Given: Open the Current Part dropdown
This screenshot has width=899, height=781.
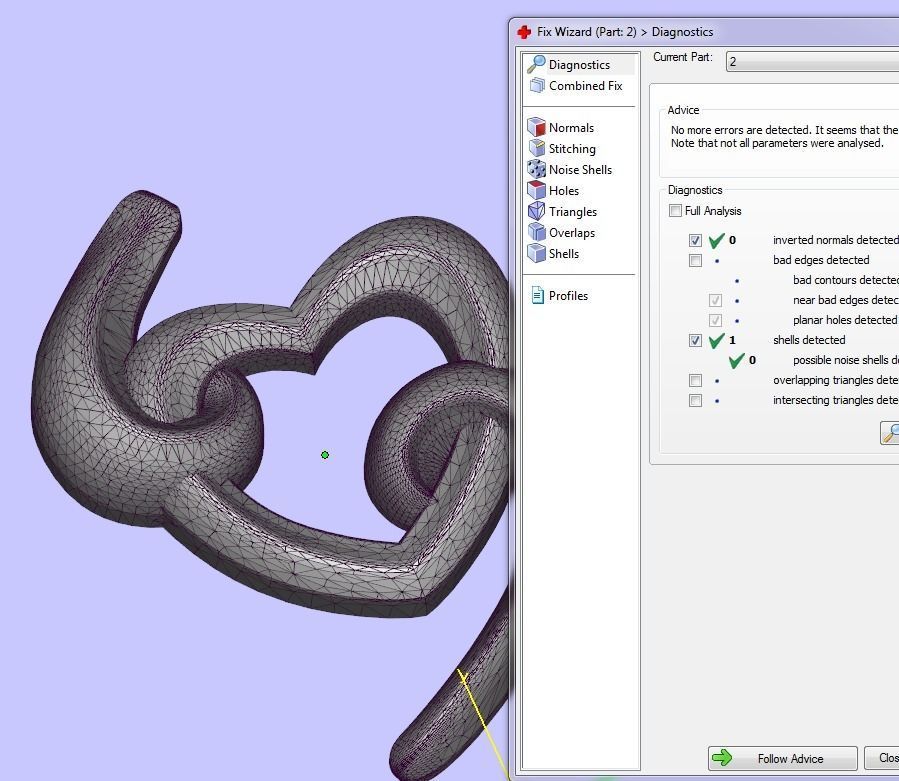Looking at the screenshot, I should pyautogui.click(x=812, y=61).
